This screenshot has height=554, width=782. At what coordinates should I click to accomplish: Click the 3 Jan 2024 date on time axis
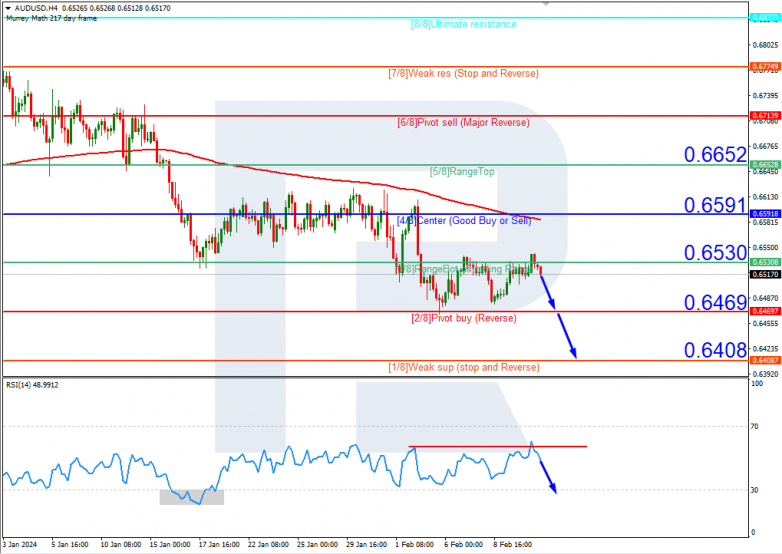(x=20, y=545)
